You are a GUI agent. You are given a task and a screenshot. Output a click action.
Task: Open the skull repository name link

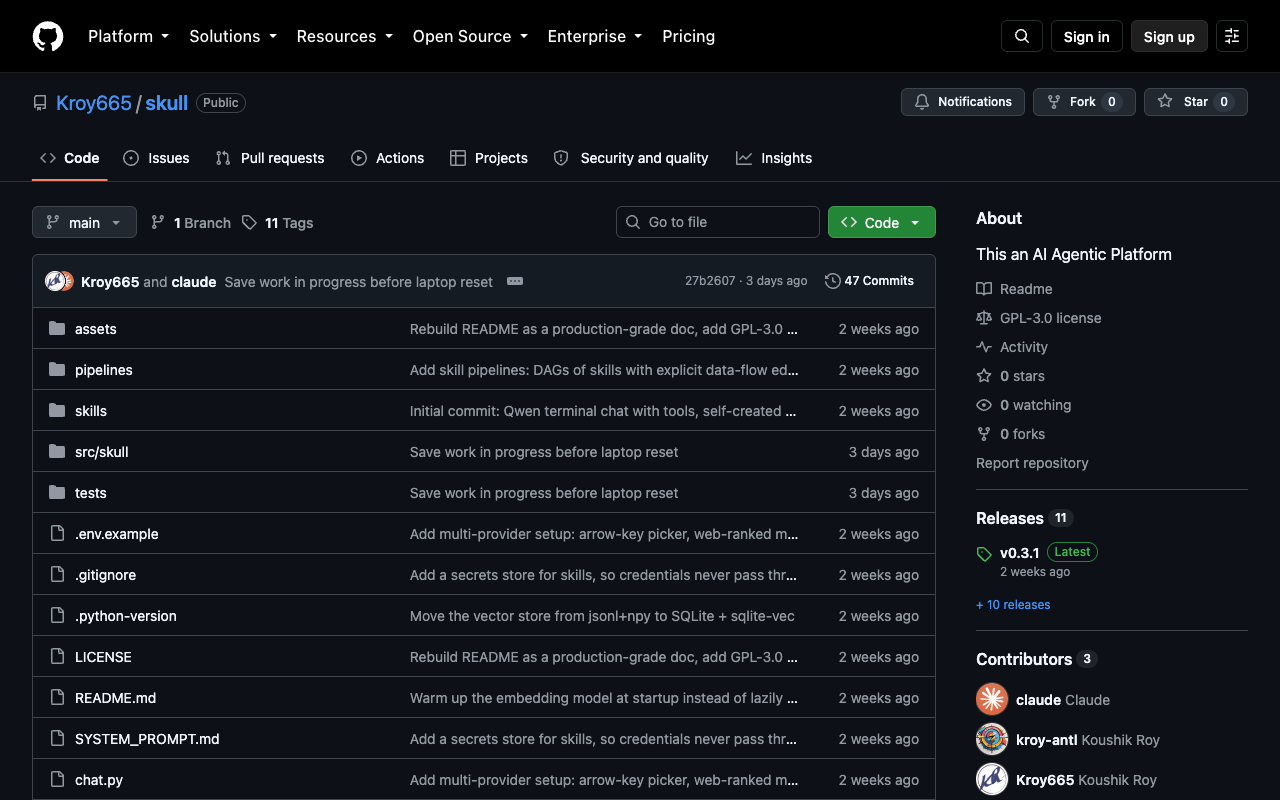[167, 103]
